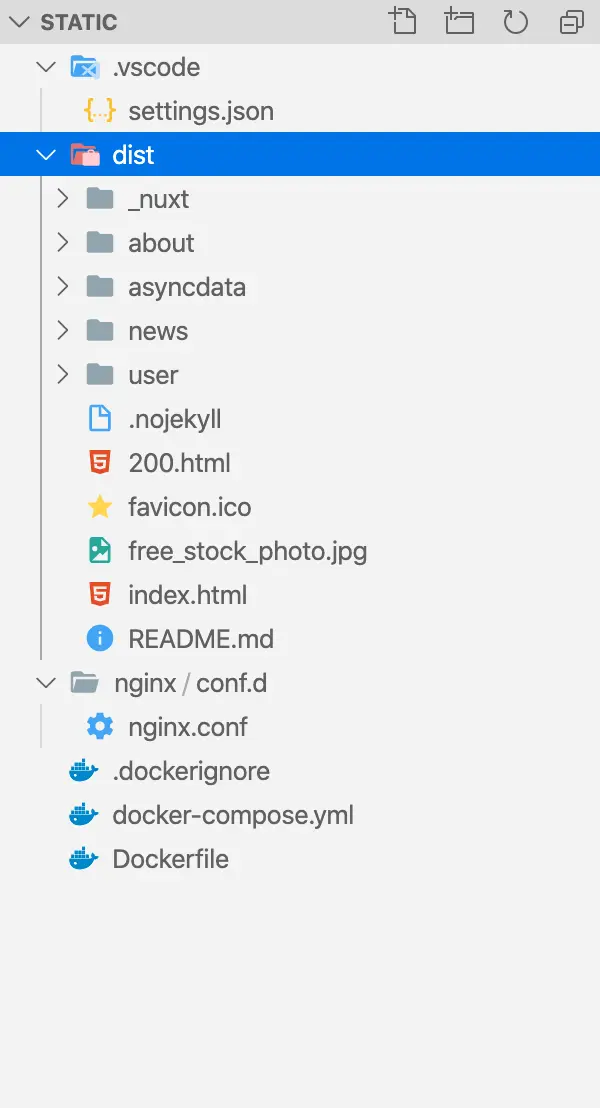Collapse all folders in explorer
Image resolution: width=600 pixels, height=1108 pixels.
(x=572, y=22)
